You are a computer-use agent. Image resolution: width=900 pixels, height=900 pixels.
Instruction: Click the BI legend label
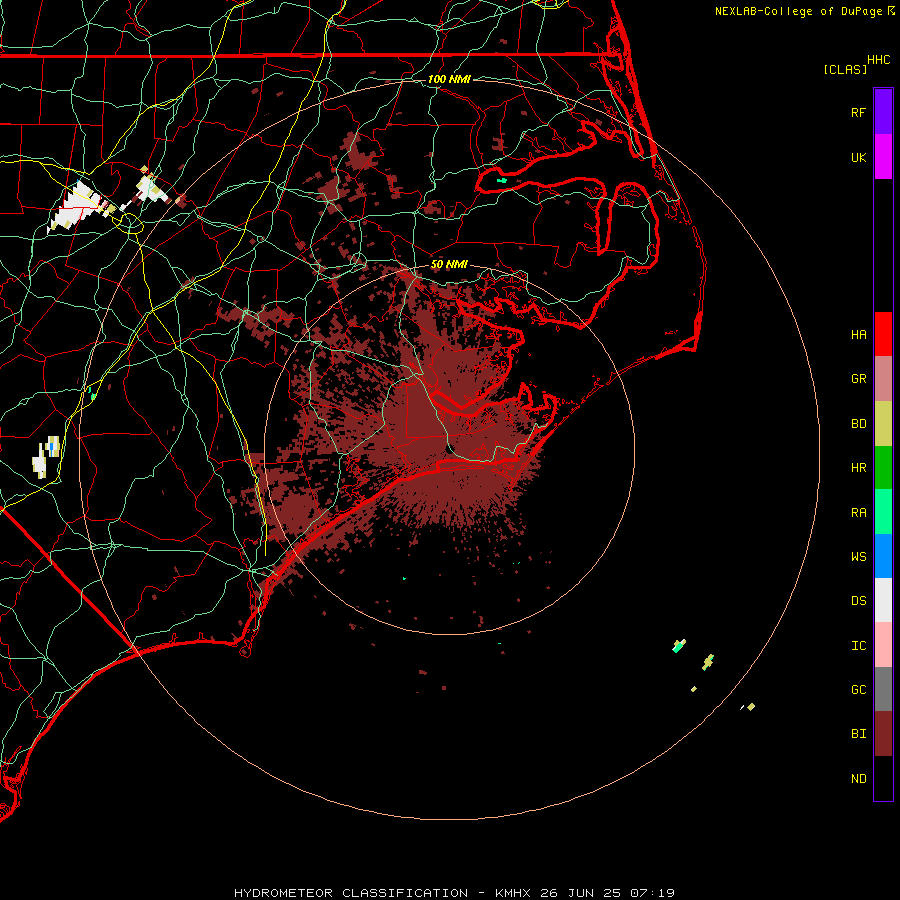point(858,734)
